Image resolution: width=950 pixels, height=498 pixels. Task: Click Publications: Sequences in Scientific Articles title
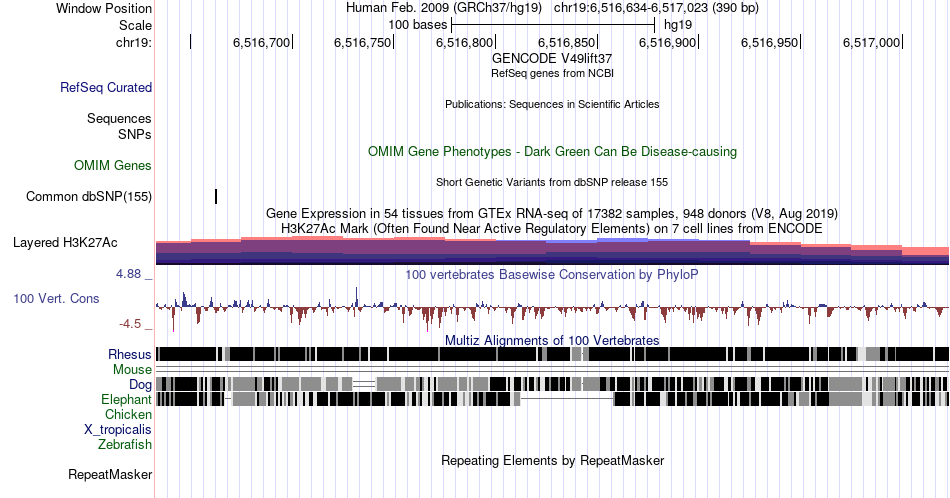552,104
